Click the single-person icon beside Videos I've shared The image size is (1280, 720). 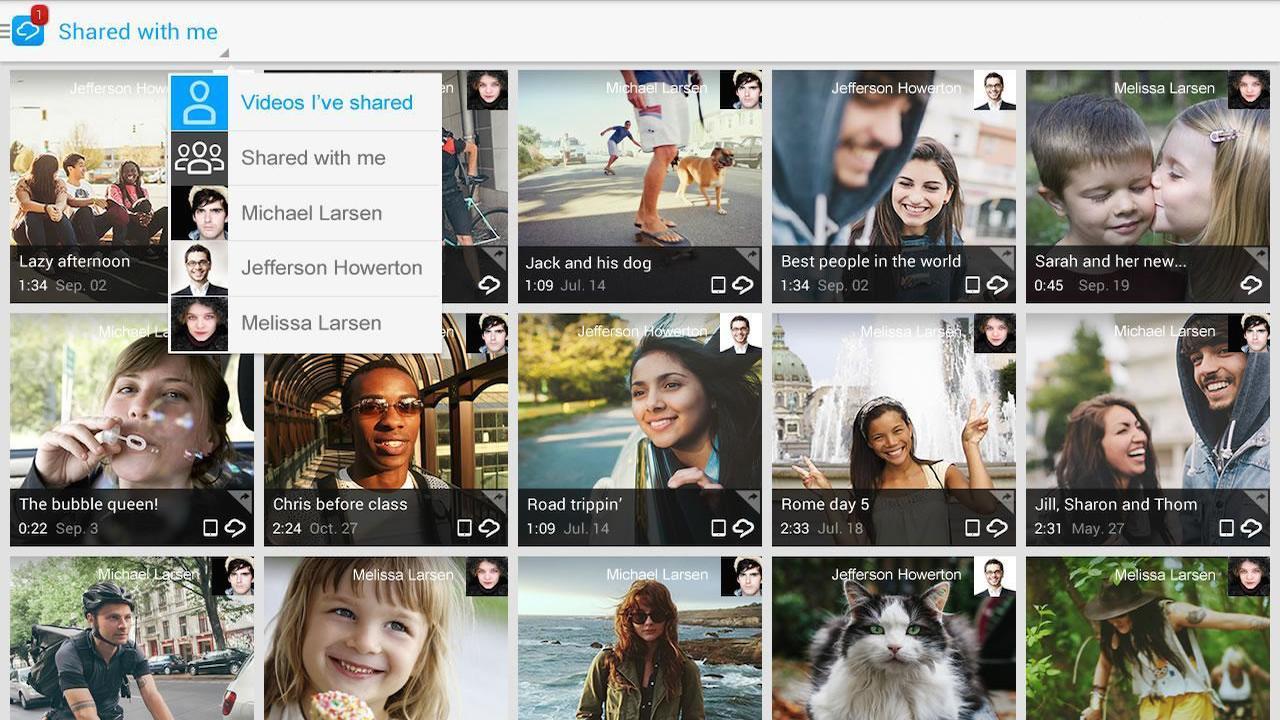(198, 101)
